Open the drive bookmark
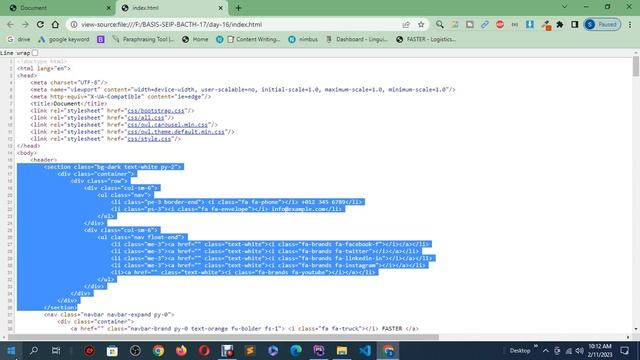This screenshot has height=360, width=640. click(19, 39)
